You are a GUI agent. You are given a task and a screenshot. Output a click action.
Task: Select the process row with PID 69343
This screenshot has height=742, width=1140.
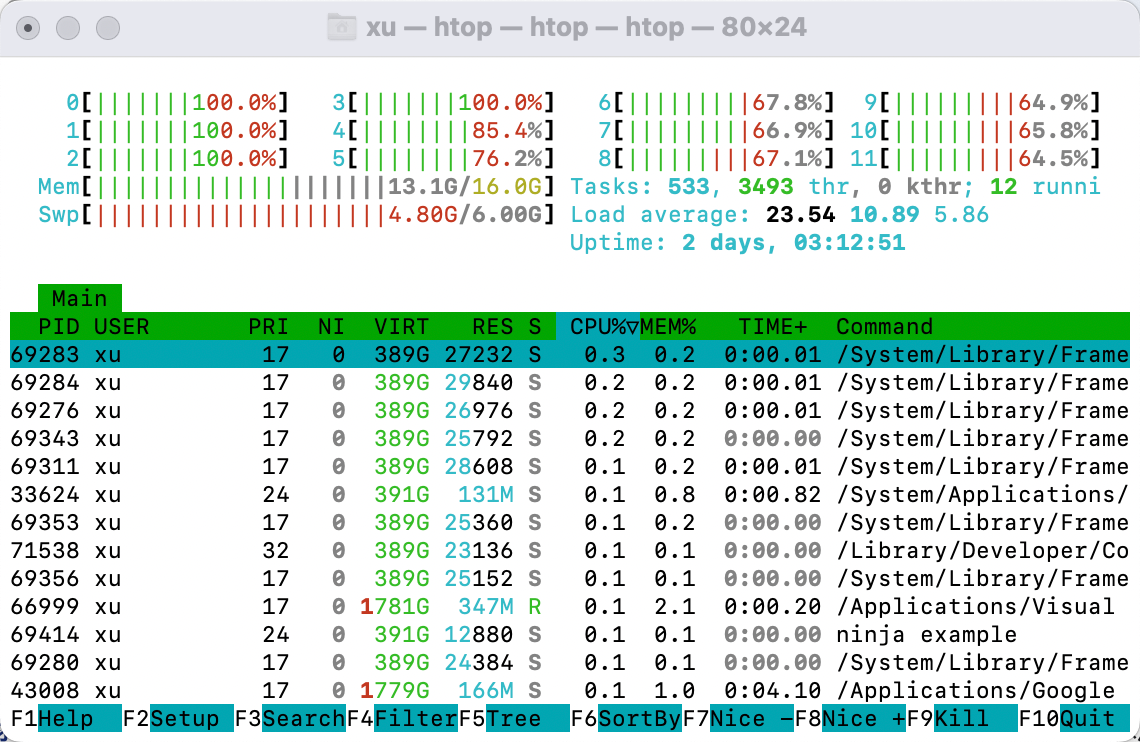(x=570, y=438)
